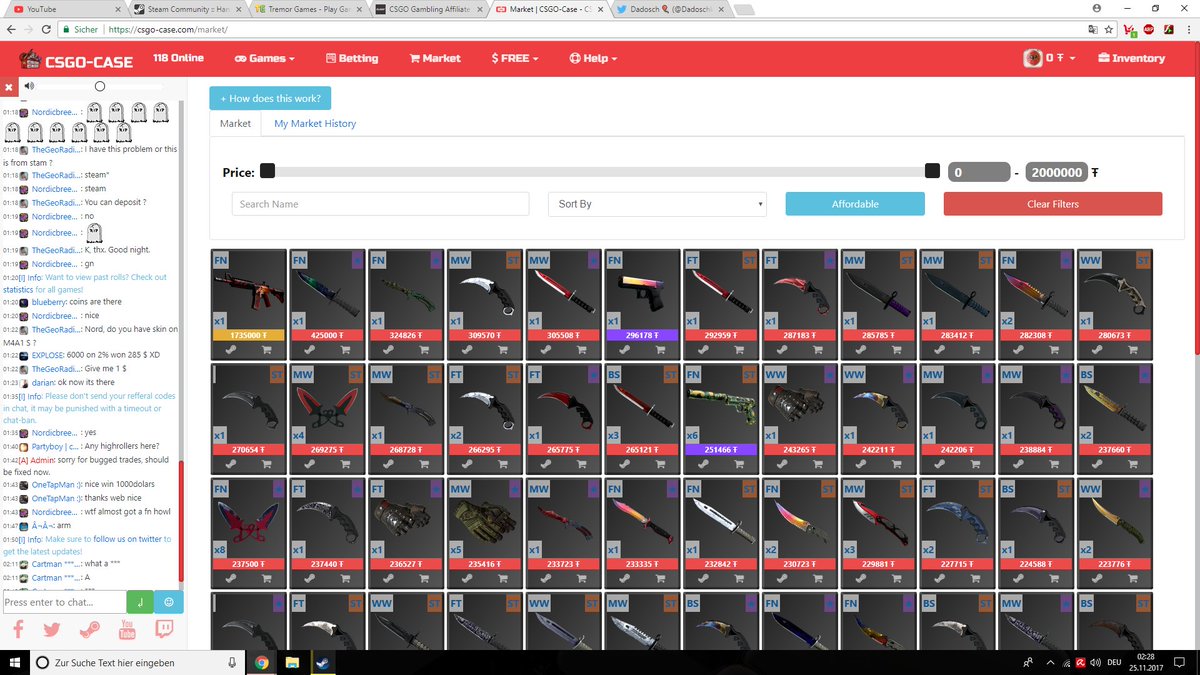Viewport: 1200px width, 675px height.
Task: Expand the Games menu
Action: click(x=265, y=58)
